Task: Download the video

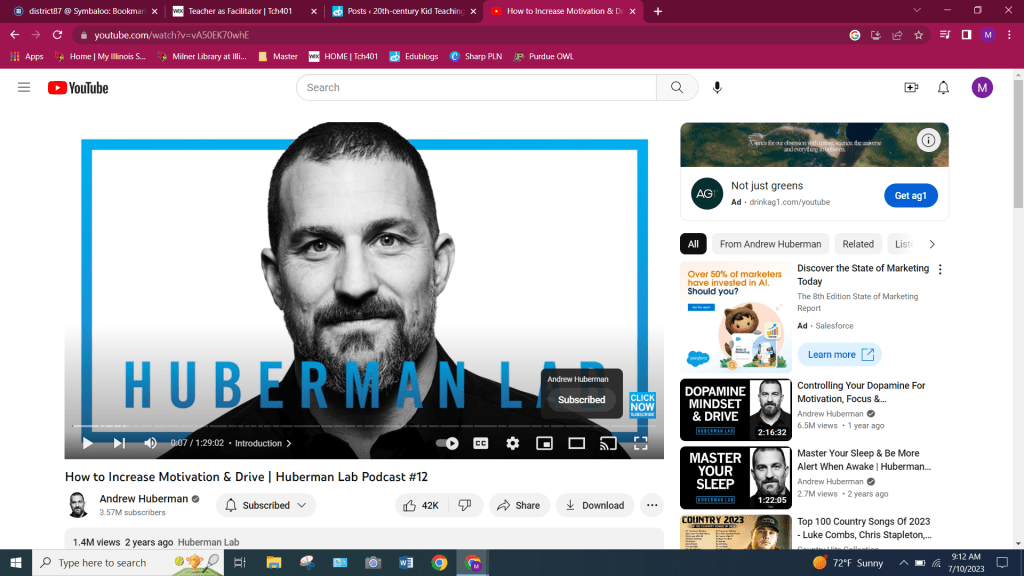Action: tap(595, 505)
